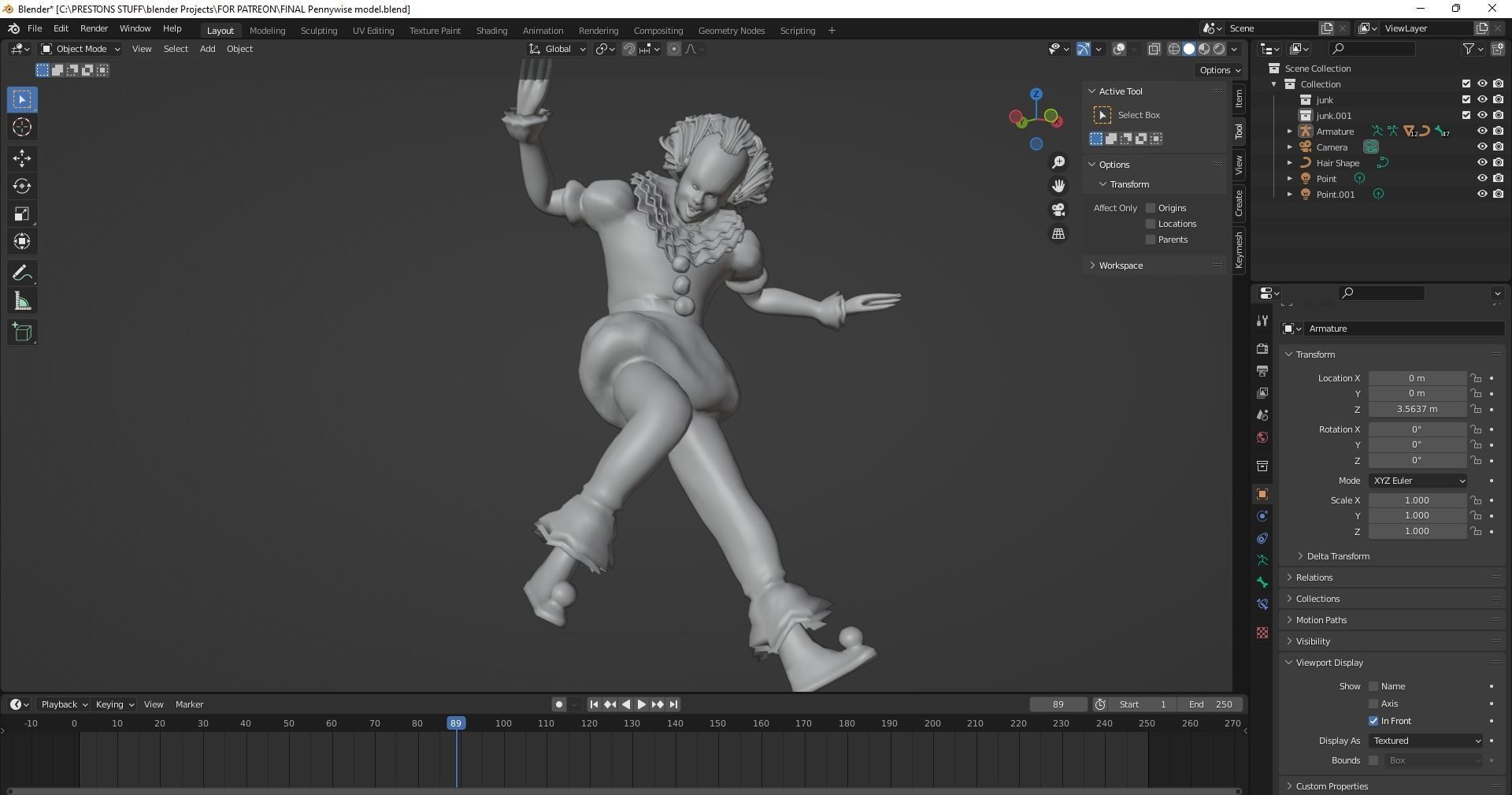Jump to previous keyframe

click(610, 704)
